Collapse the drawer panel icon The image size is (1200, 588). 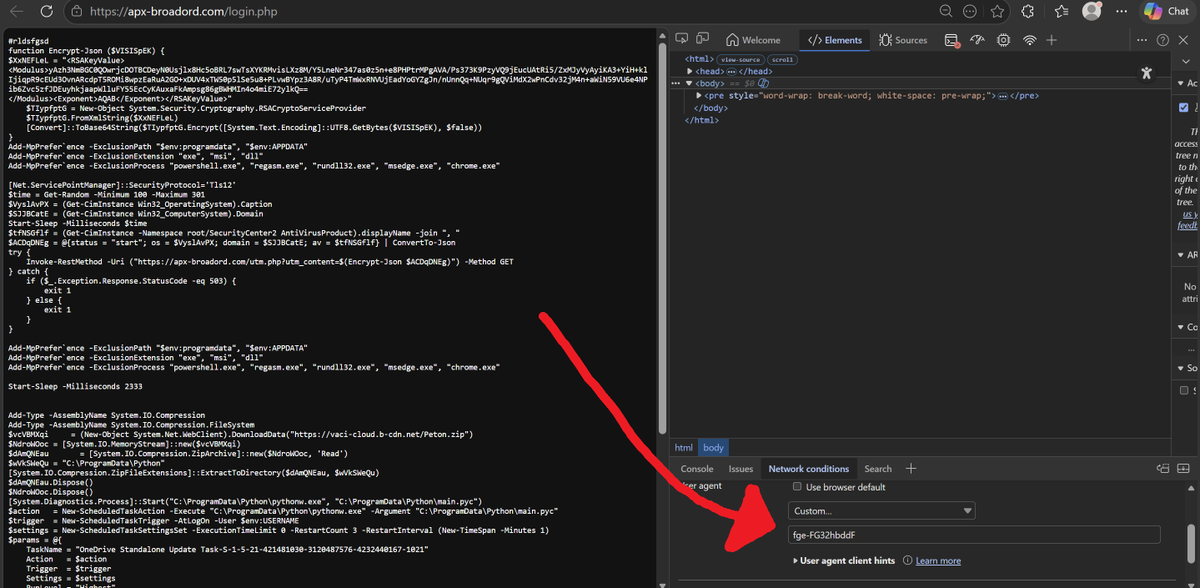1184,468
